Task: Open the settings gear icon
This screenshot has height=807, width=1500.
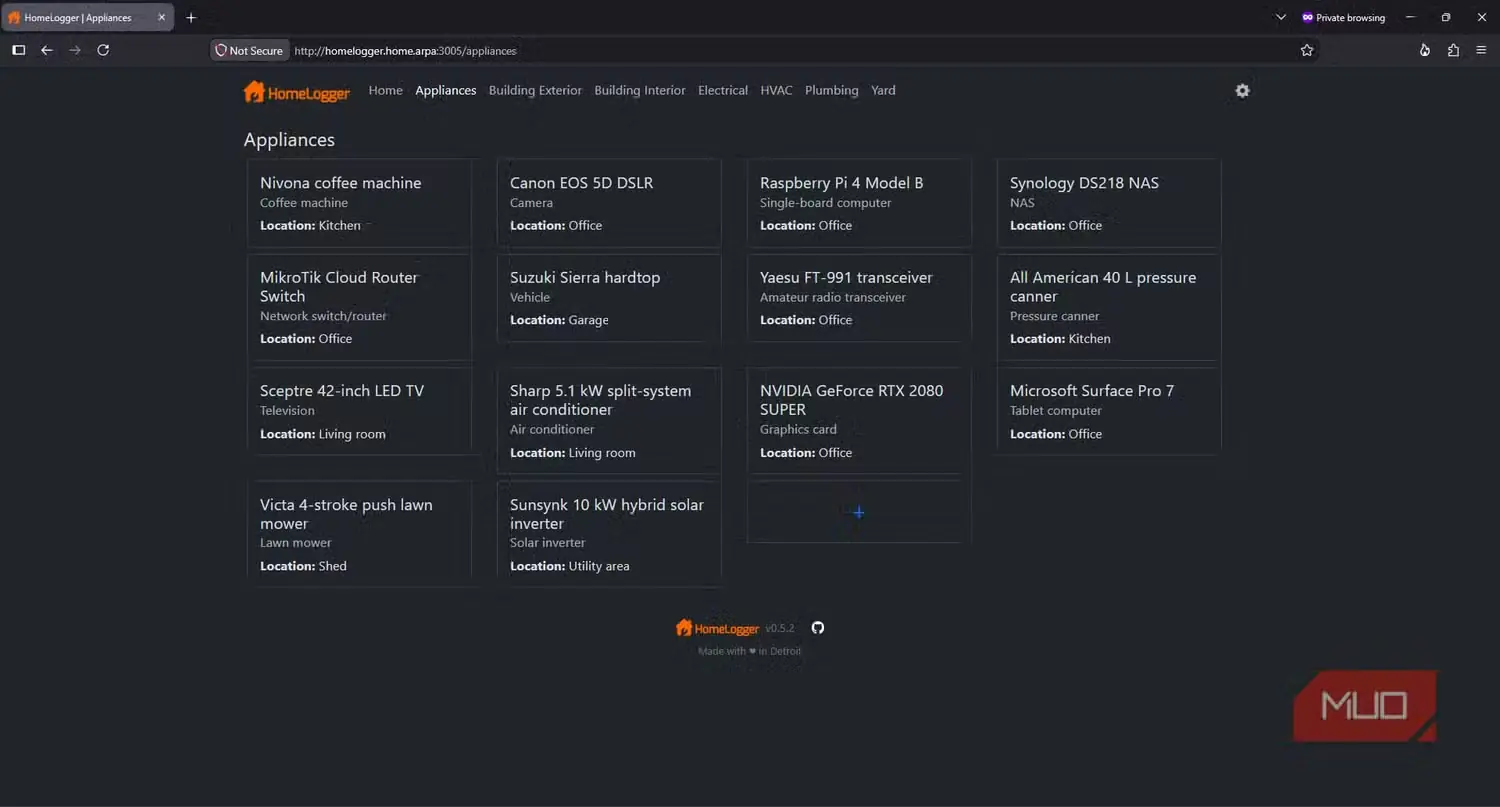Action: (1242, 91)
